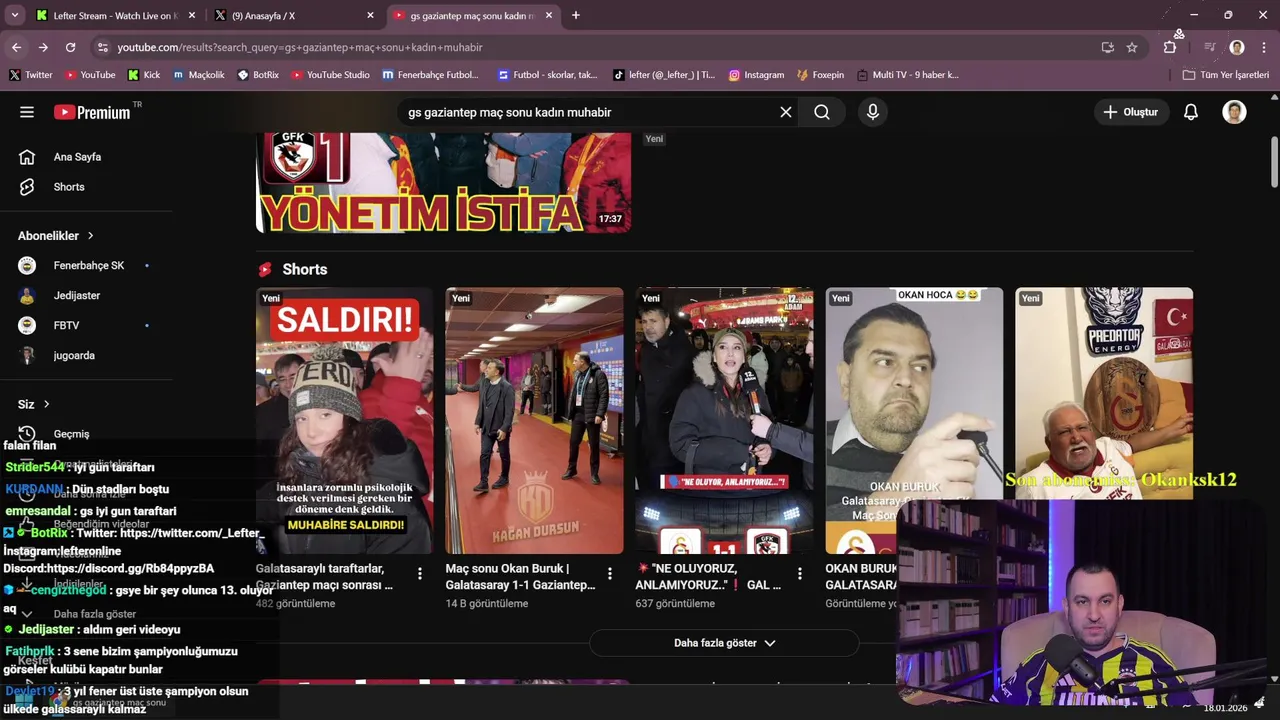Viewport: 1280px width, 720px height.
Task: Play the Kağan Dursun tunnel short
Action: [534, 421]
